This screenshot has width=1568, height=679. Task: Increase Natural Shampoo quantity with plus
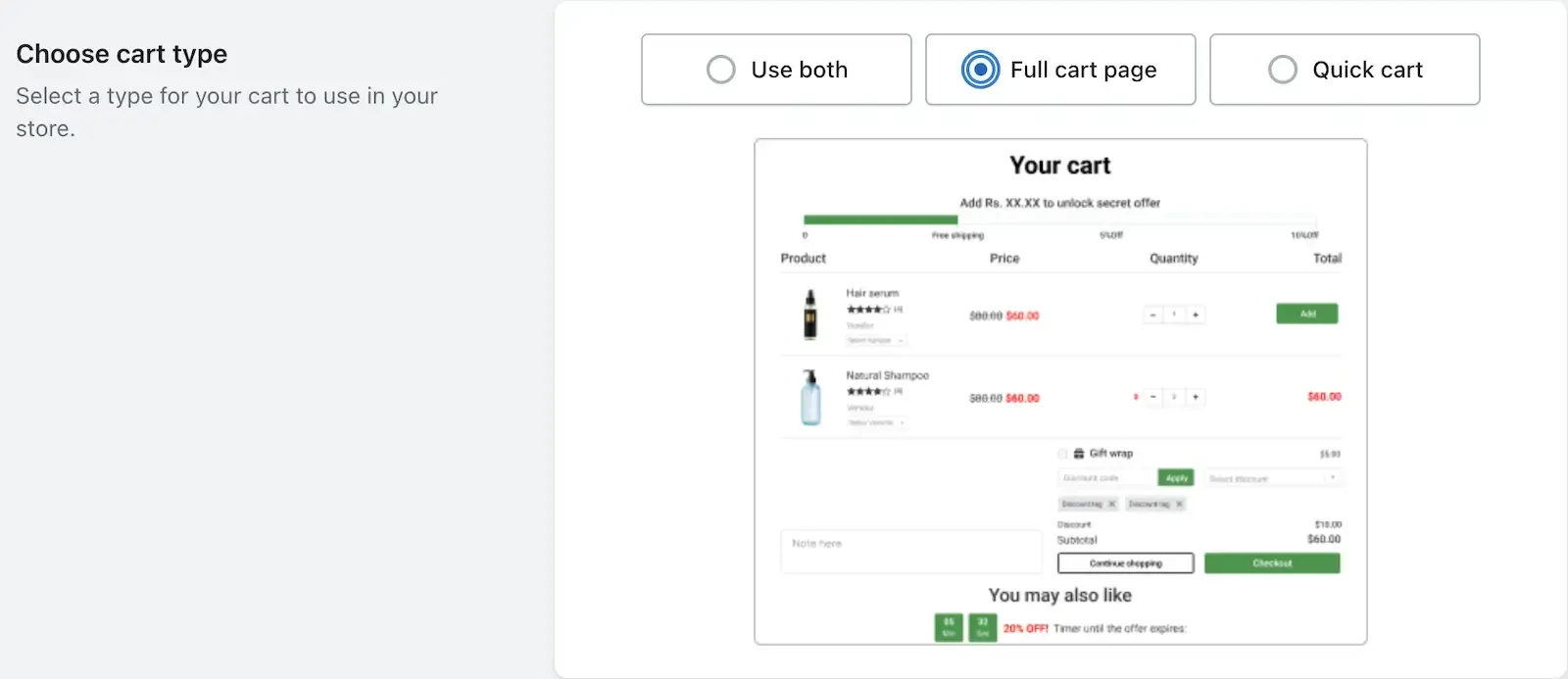(x=1196, y=397)
